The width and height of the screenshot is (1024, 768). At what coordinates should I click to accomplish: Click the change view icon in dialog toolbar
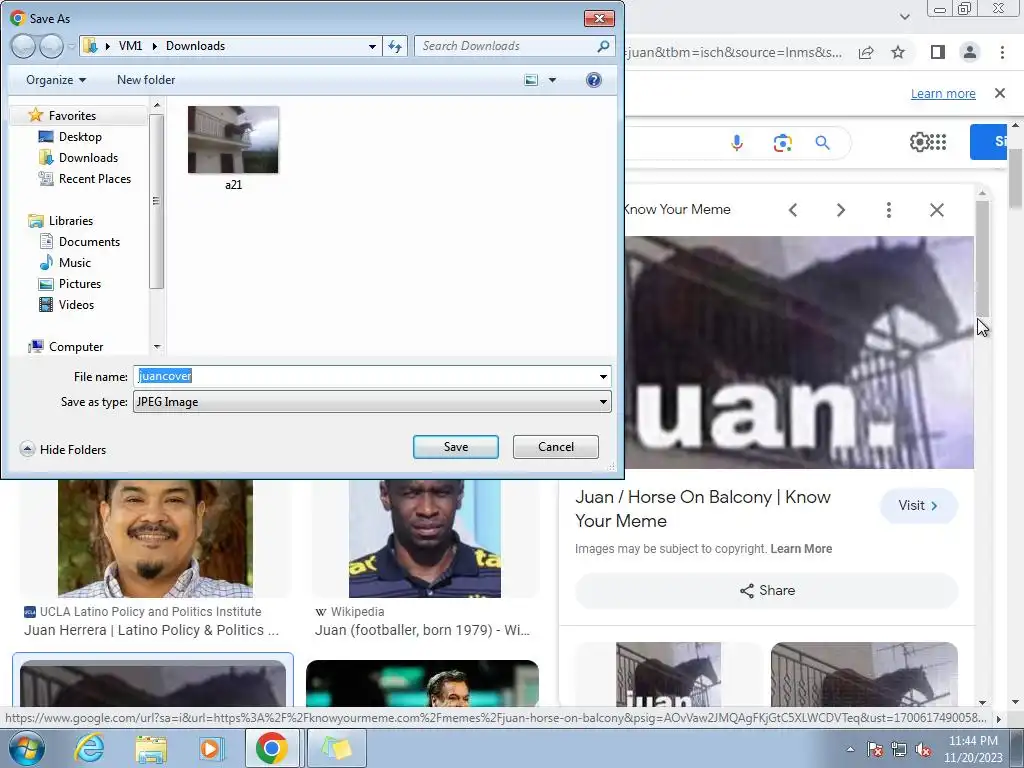pyautogui.click(x=532, y=80)
